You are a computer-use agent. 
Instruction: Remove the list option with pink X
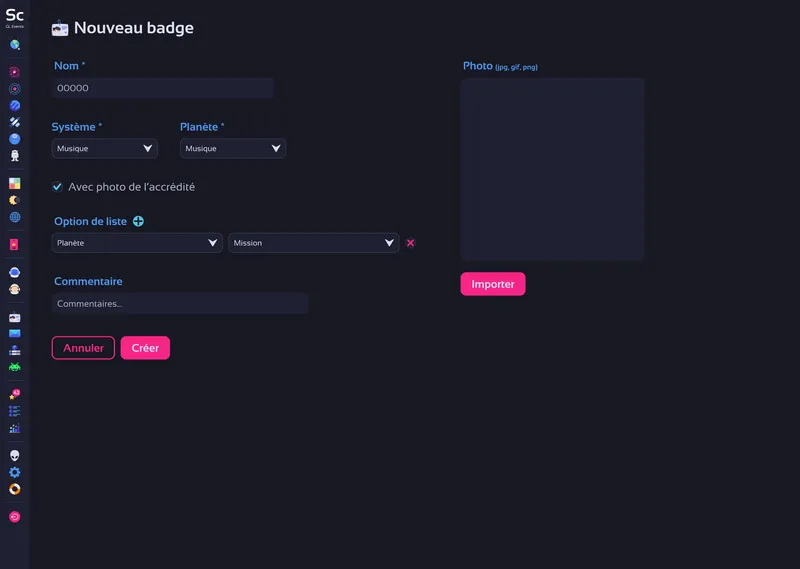click(x=410, y=243)
